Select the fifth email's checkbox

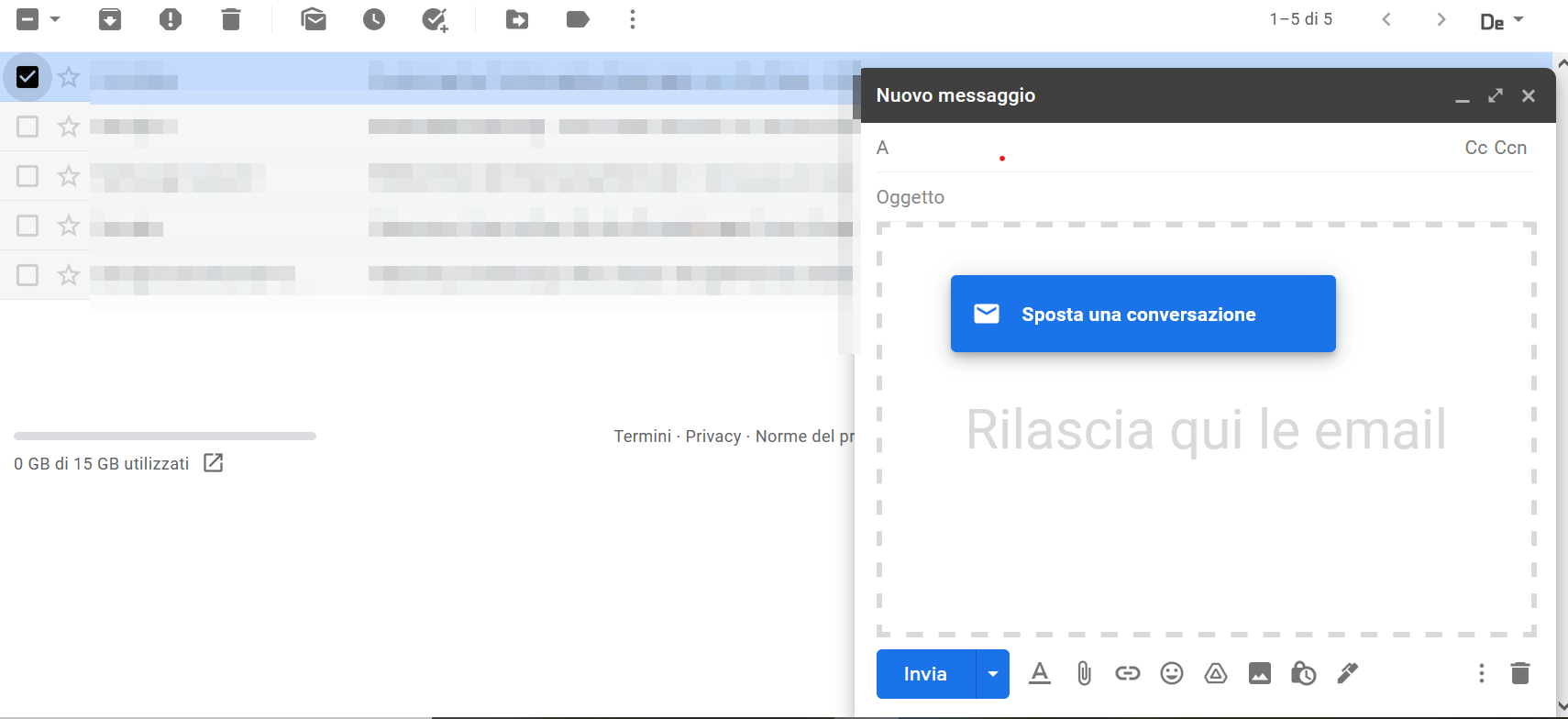[x=28, y=275]
